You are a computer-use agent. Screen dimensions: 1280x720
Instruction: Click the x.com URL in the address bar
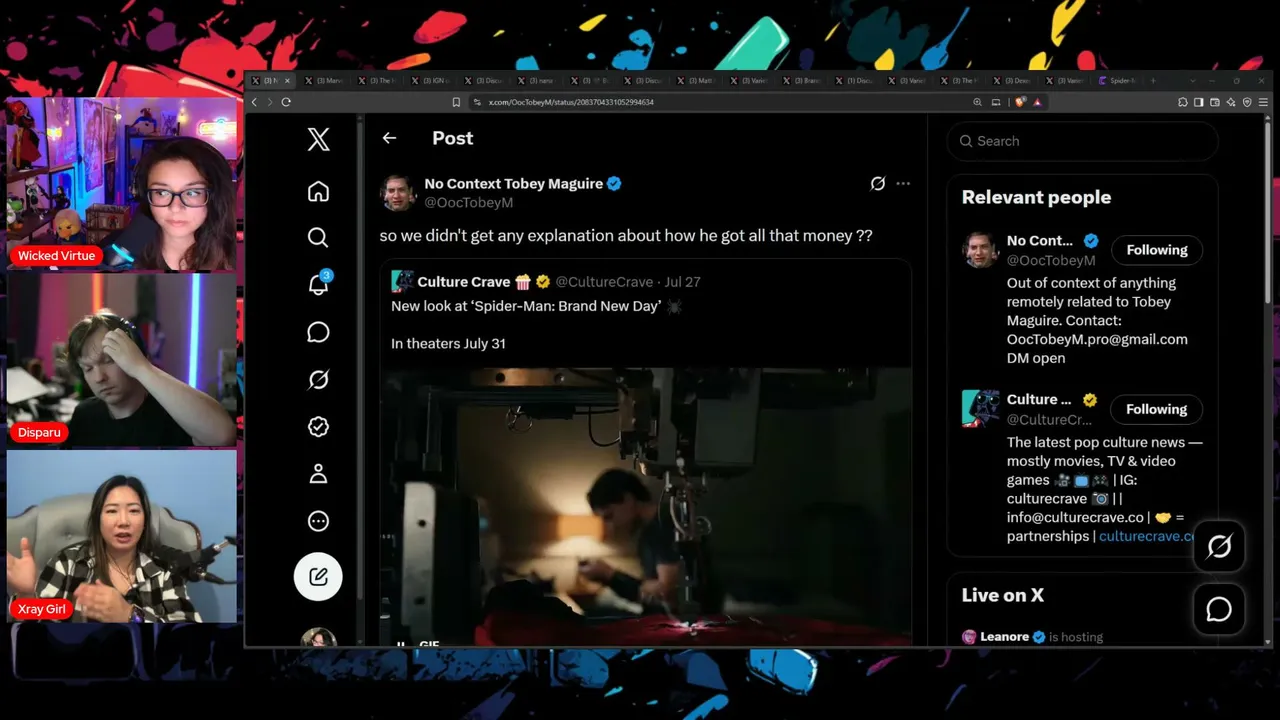570,102
